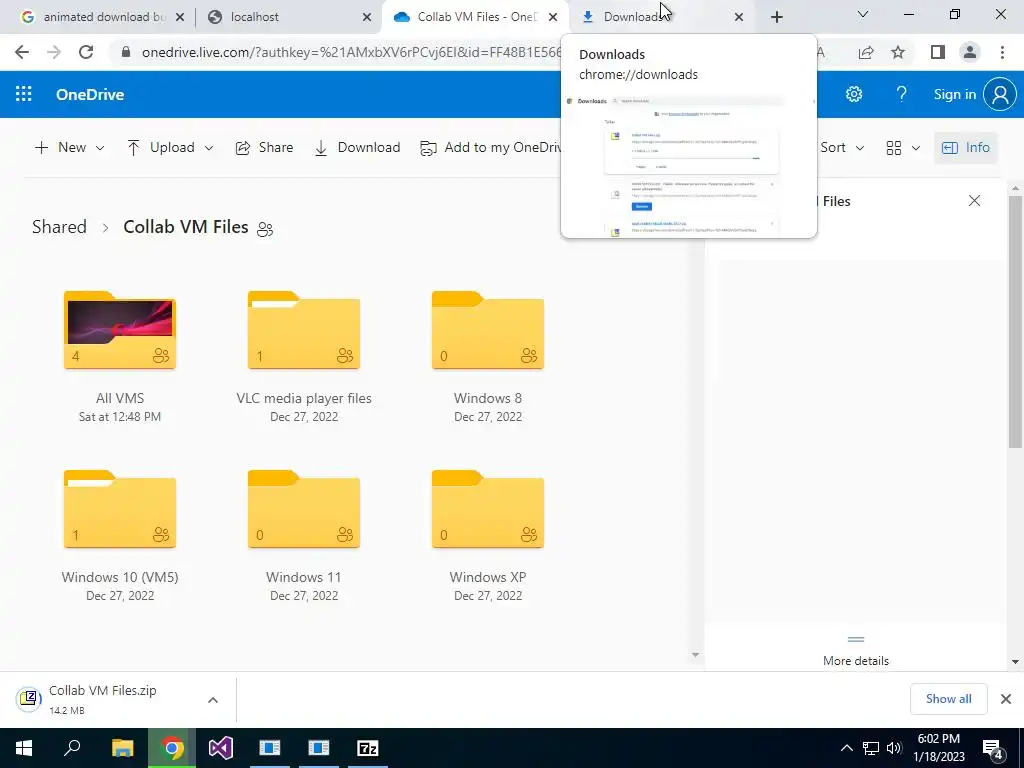This screenshot has height=768, width=1024.
Task: Click the address bar URL
Action: click(x=351, y=52)
